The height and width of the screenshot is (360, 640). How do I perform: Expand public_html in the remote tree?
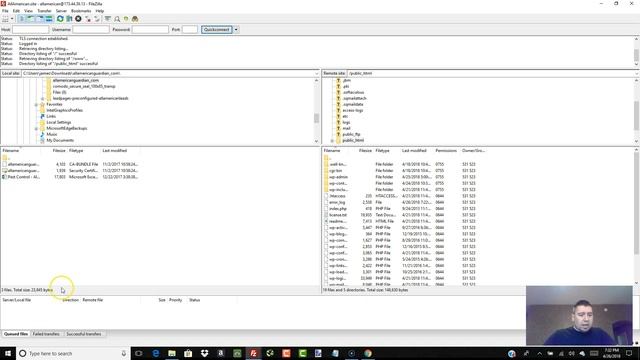(x=332, y=140)
